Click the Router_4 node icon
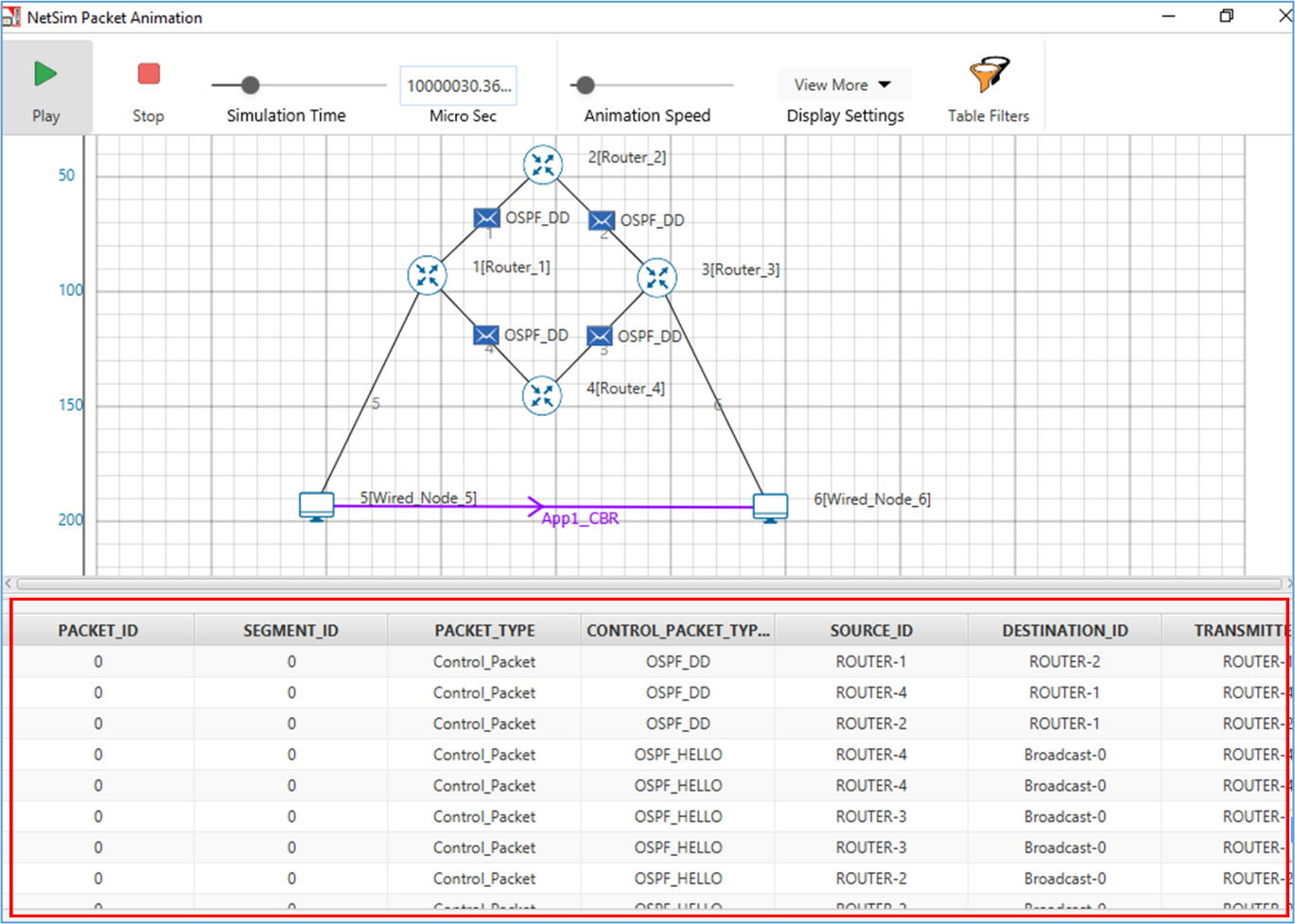1295x924 pixels. tap(542, 395)
